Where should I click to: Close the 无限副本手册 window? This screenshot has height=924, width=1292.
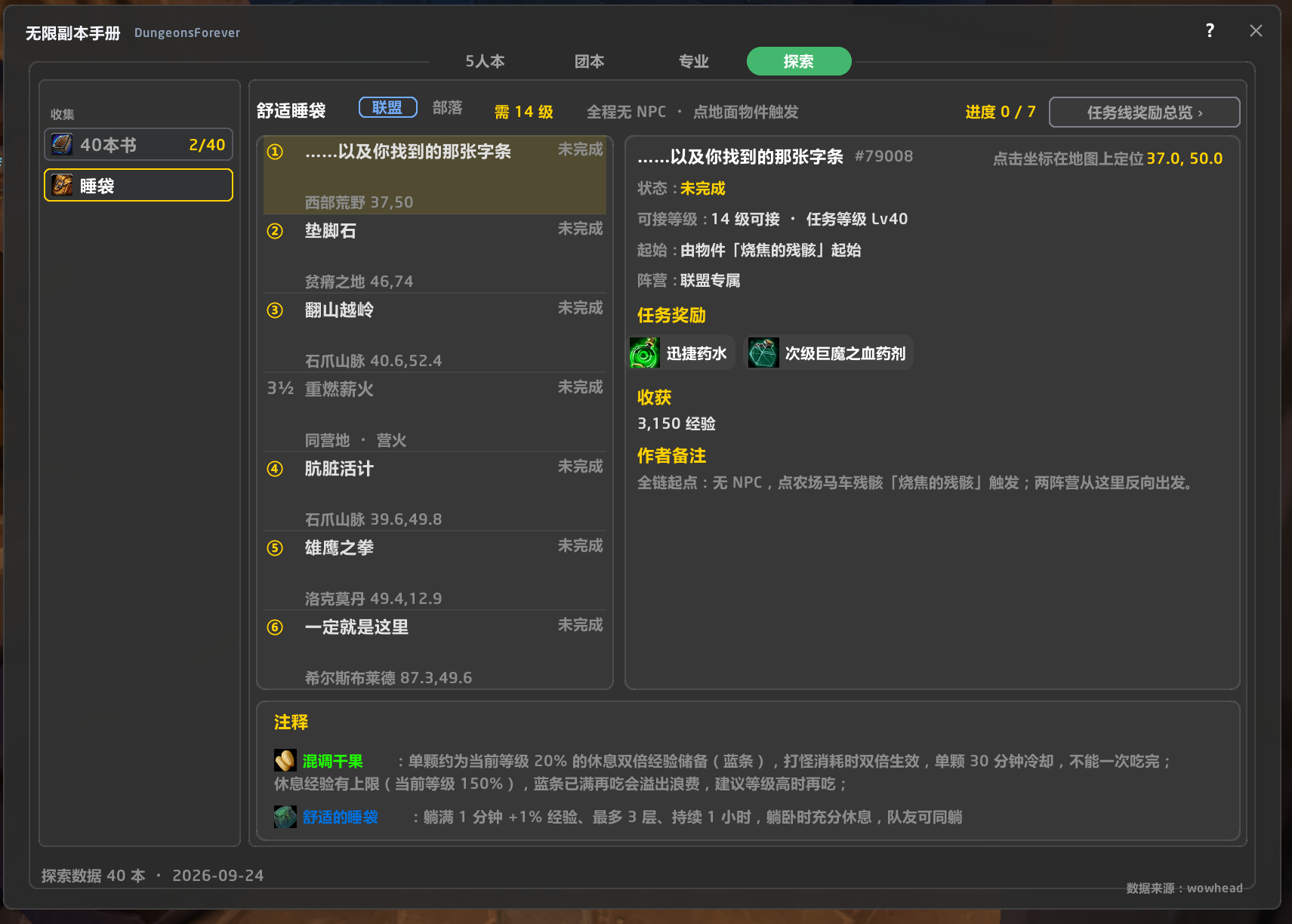1256,30
